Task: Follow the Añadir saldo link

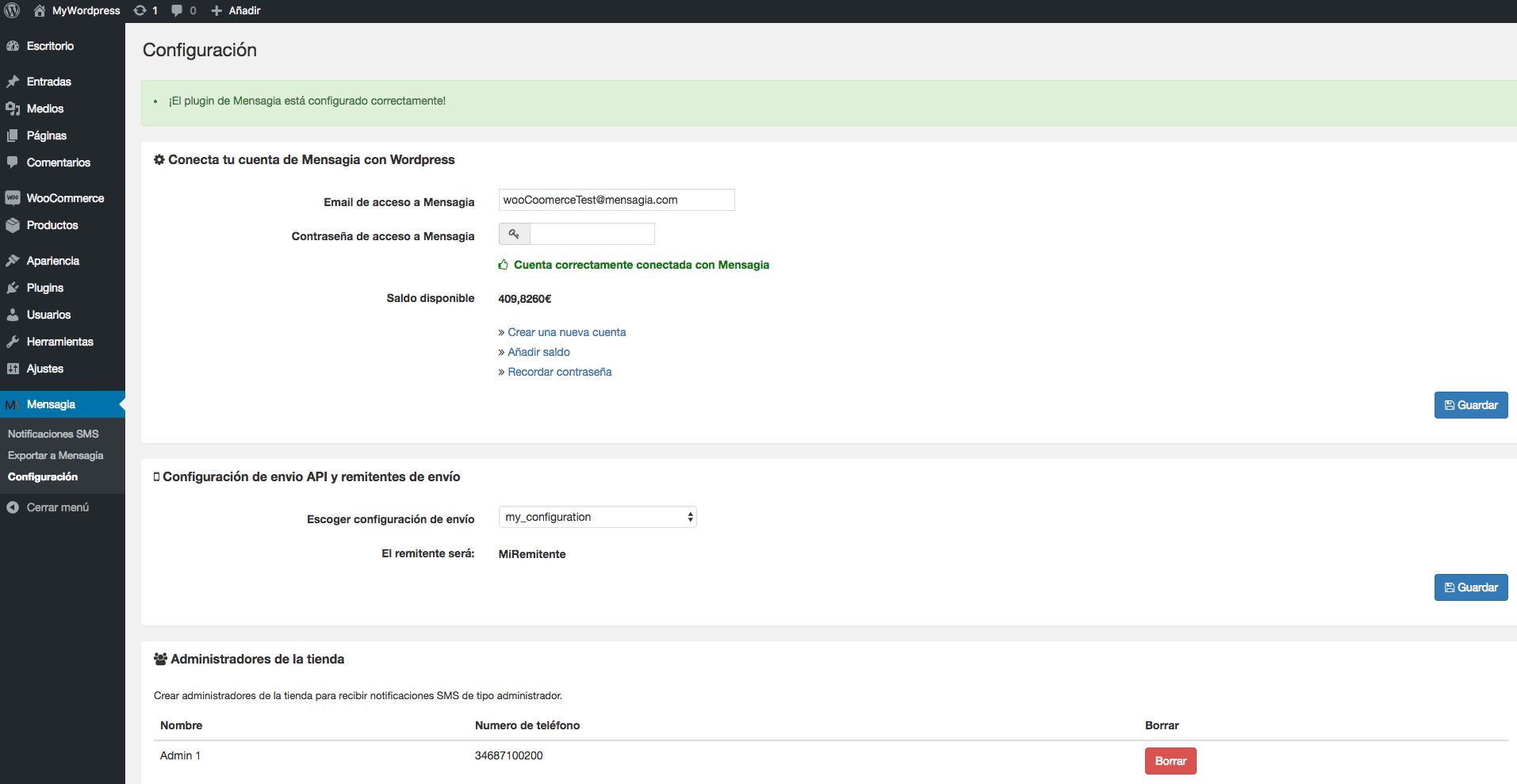Action: 538,352
